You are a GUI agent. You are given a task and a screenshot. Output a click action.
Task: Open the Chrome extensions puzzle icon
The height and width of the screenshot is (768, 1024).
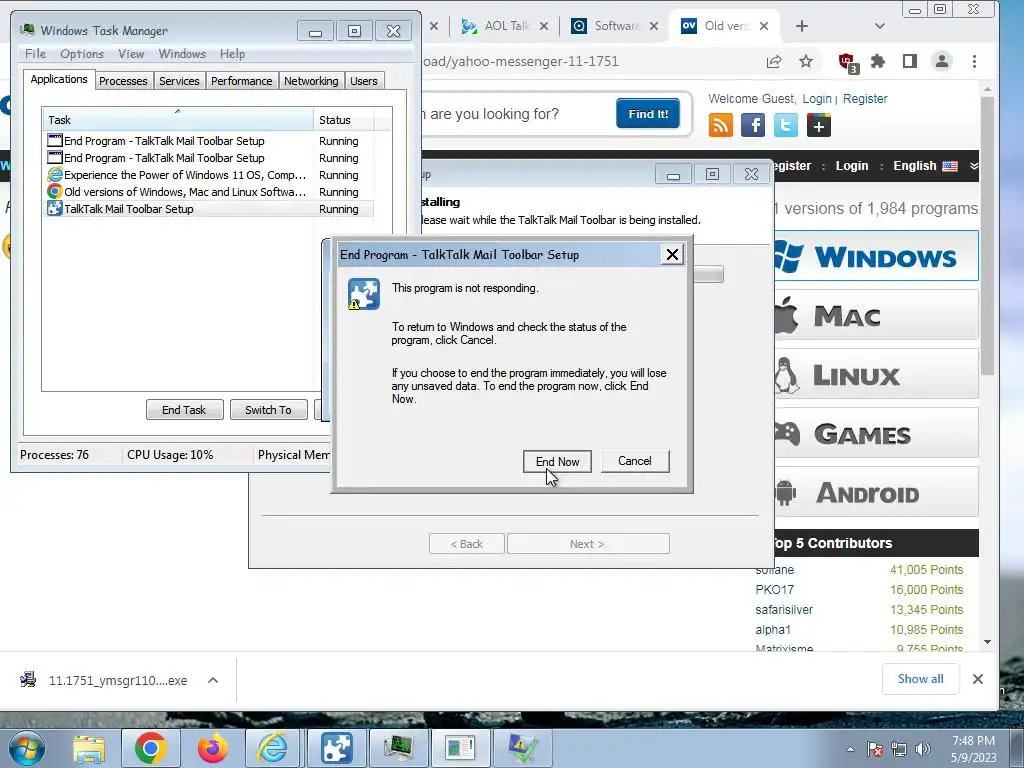click(878, 61)
